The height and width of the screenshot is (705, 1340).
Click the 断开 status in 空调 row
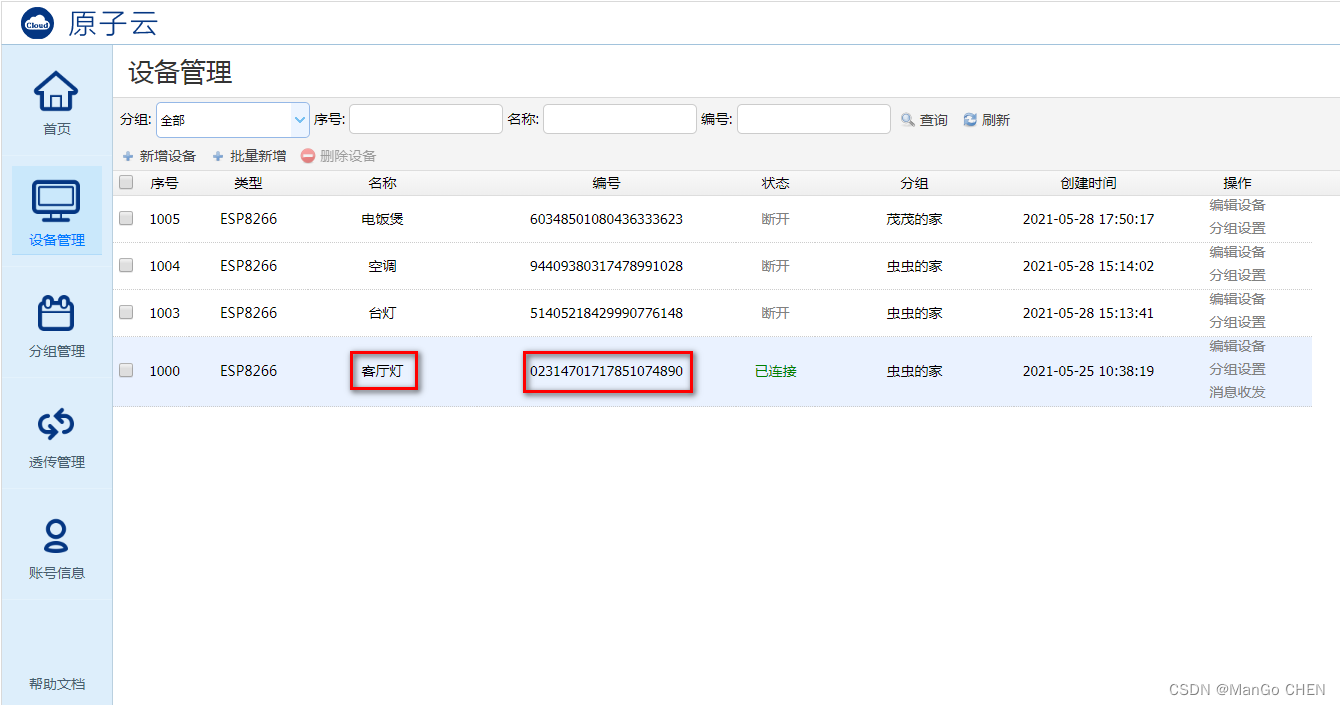click(775, 266)
